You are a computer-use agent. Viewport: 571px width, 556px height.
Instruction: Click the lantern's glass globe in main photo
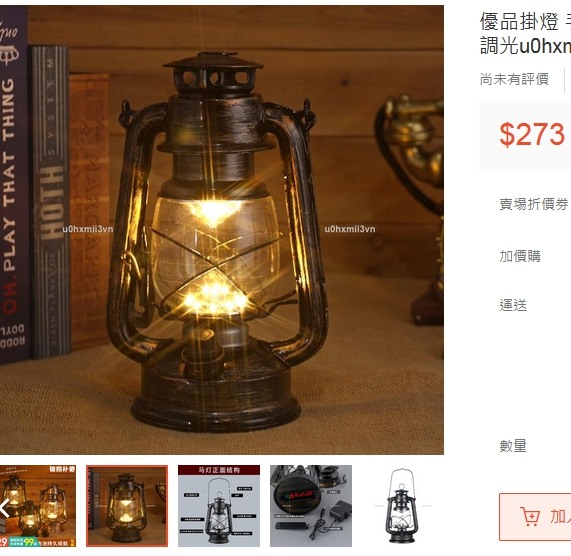(x=216, y=257)
